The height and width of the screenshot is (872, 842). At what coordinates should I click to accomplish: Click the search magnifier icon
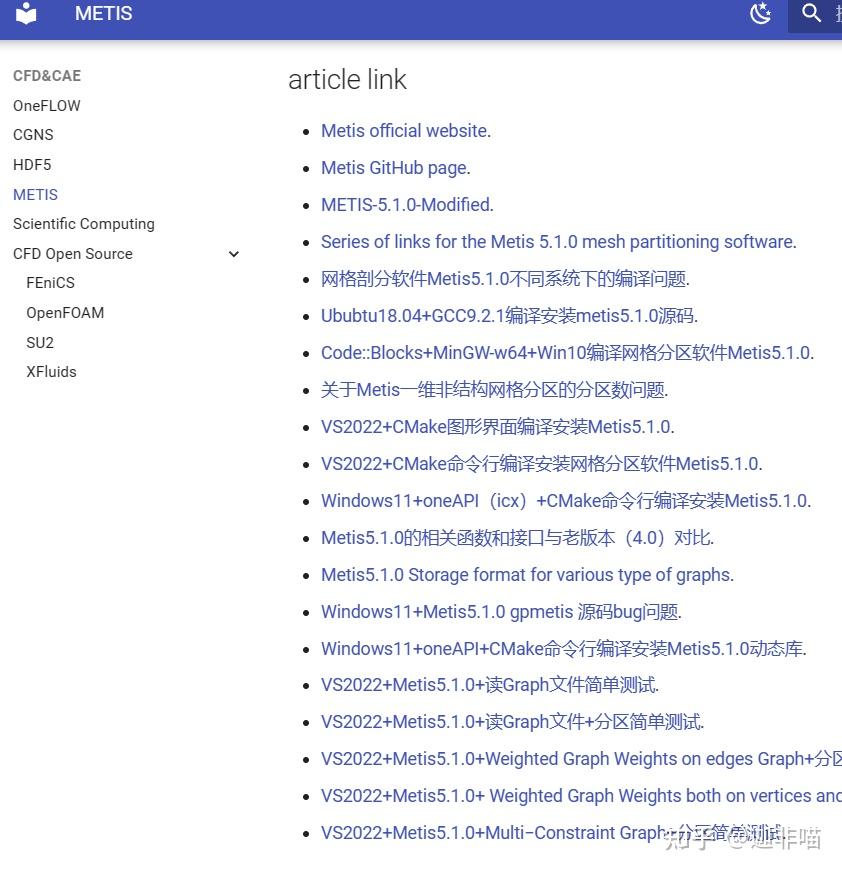tap(812, 14)
